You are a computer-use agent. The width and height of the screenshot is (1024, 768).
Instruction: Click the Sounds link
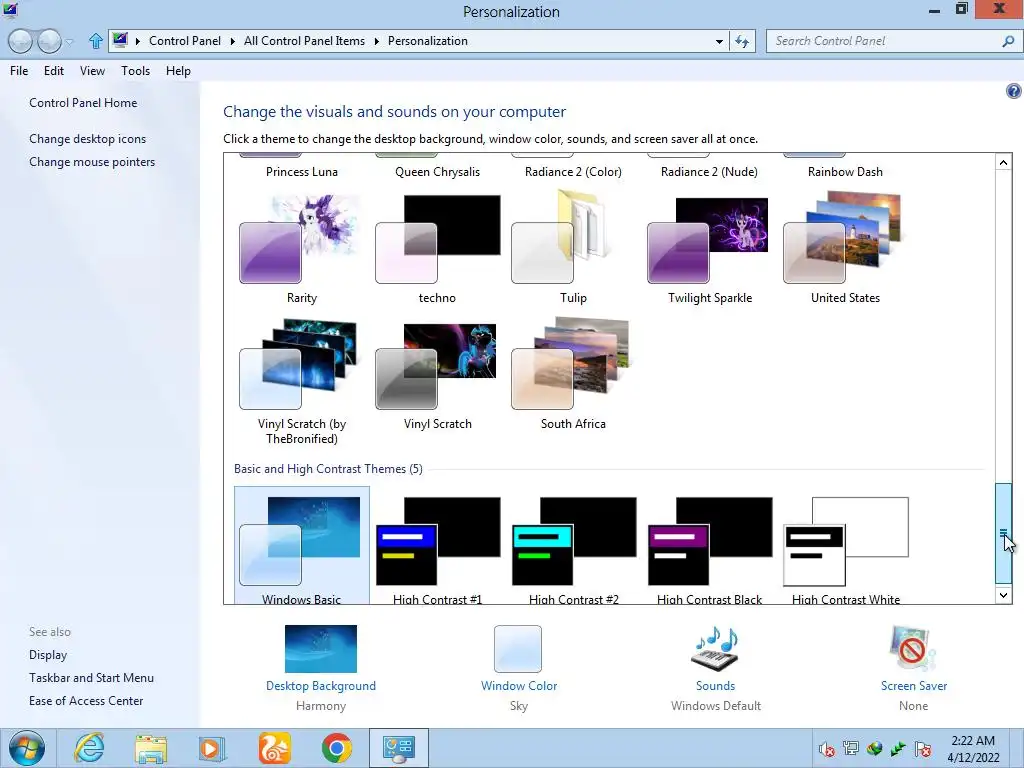coord(715,686)
